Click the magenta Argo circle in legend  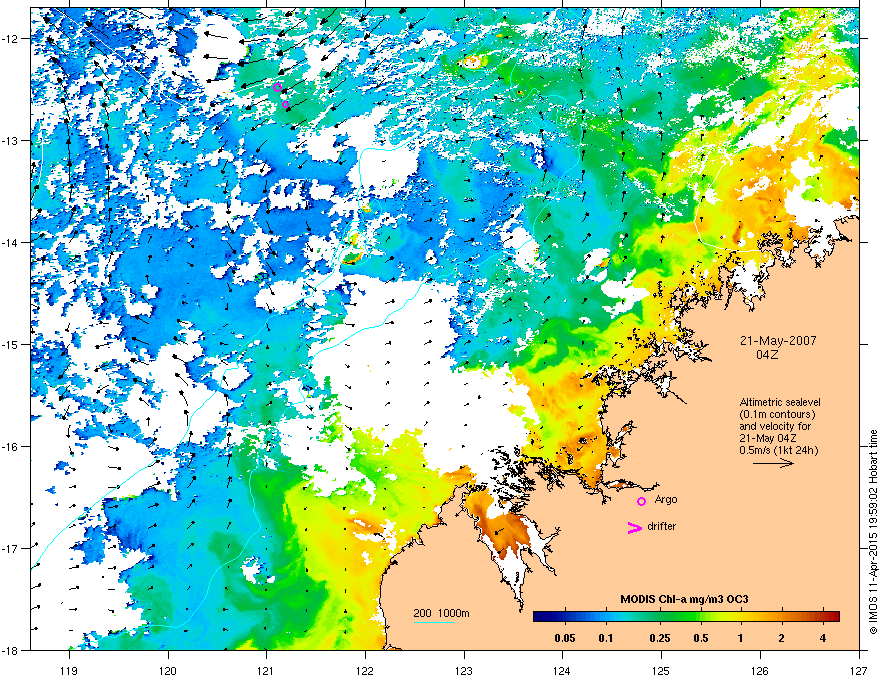coord(641,502)
